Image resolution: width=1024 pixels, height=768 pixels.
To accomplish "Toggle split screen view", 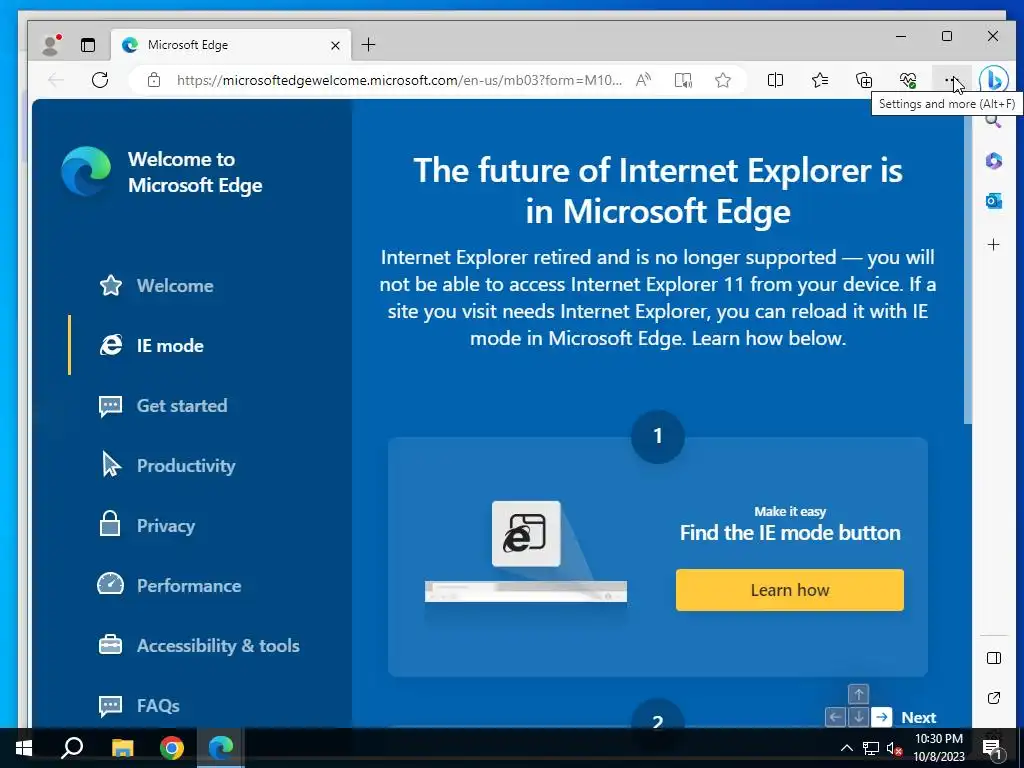I will coord(775,80).
